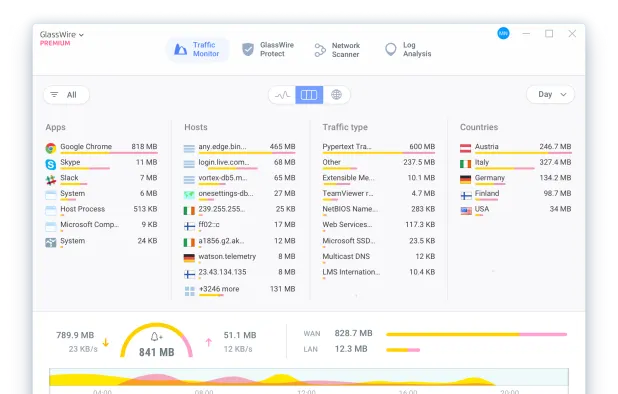Click the Finland flag in Countries

coord(466,195)
